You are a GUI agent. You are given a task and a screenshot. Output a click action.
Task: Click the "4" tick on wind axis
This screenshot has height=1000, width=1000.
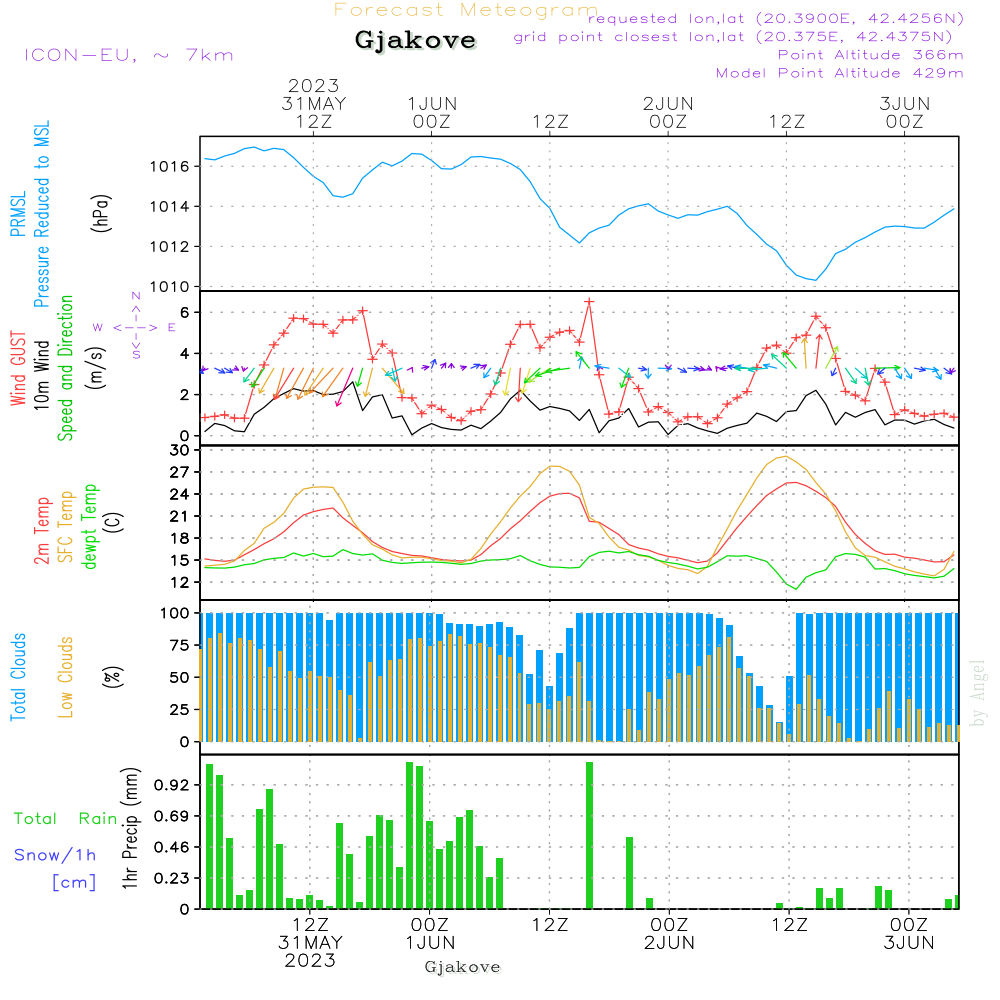pos(185,354)
